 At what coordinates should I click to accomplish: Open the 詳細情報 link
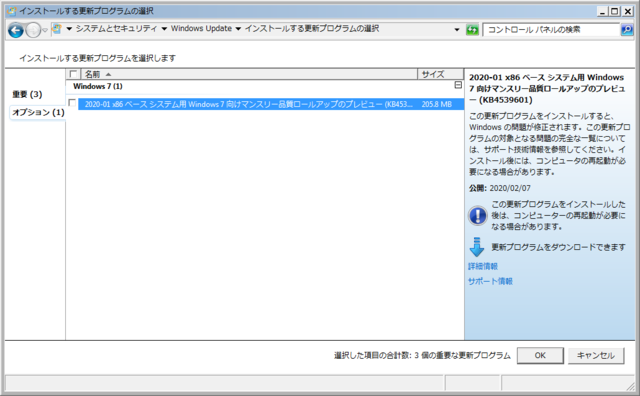point(483,266)
